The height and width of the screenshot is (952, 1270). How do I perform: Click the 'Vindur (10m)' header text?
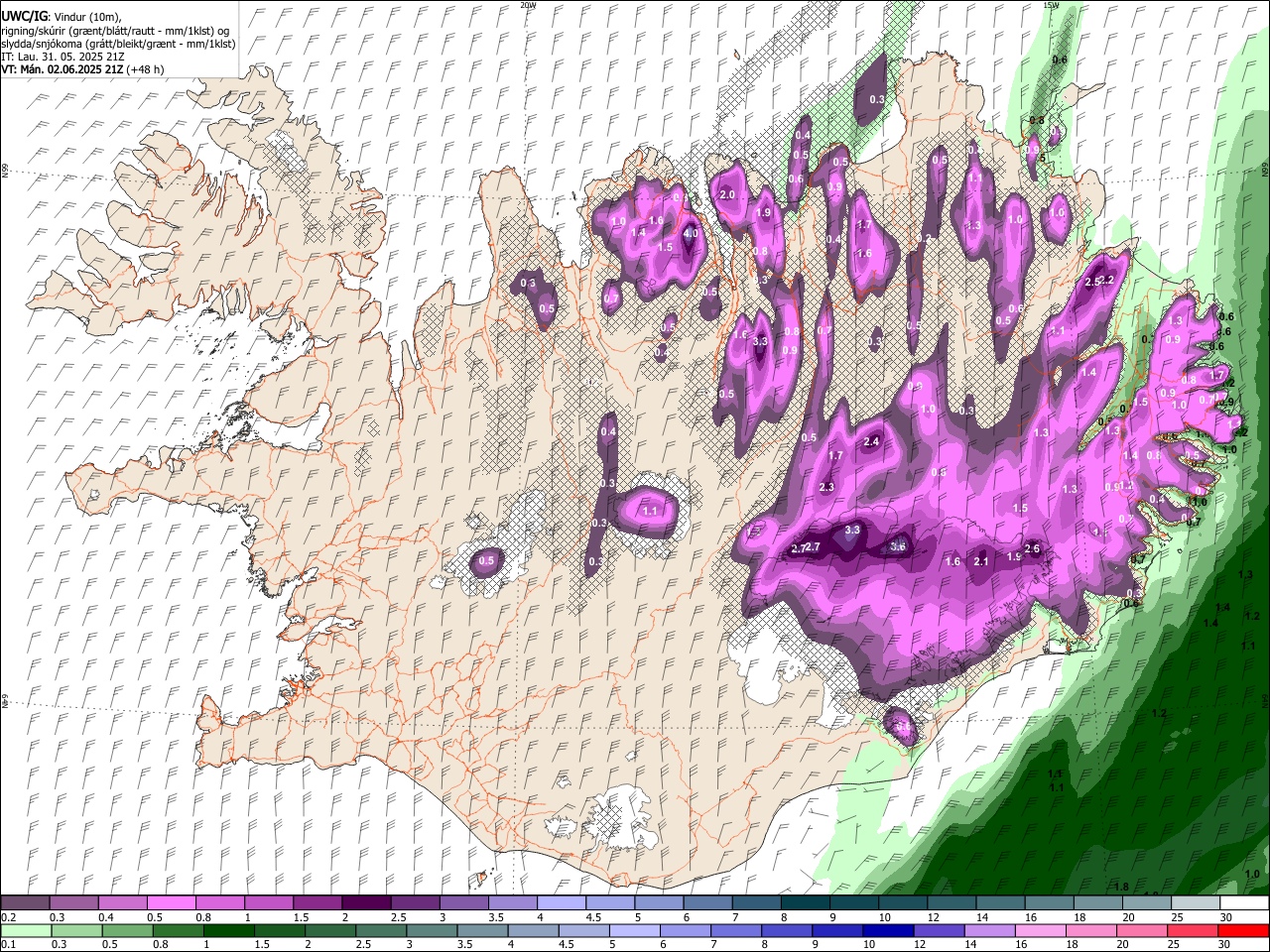pos(86,17)
